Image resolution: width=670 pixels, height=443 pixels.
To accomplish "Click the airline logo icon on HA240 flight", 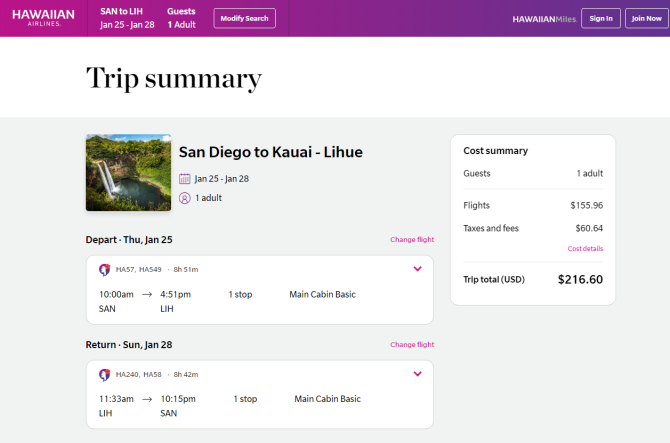I will pyautogui.click(x=105, y=375).
